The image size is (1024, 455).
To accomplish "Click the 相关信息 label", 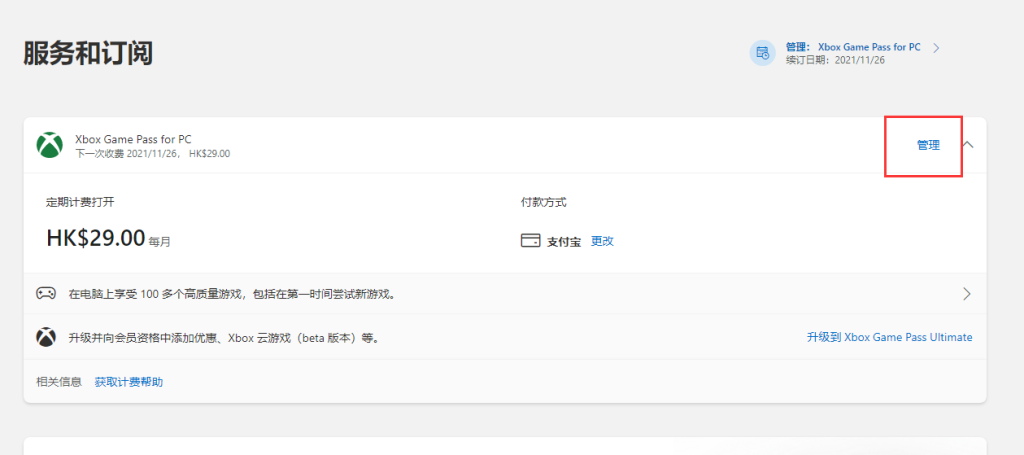I will click(59, 382).
